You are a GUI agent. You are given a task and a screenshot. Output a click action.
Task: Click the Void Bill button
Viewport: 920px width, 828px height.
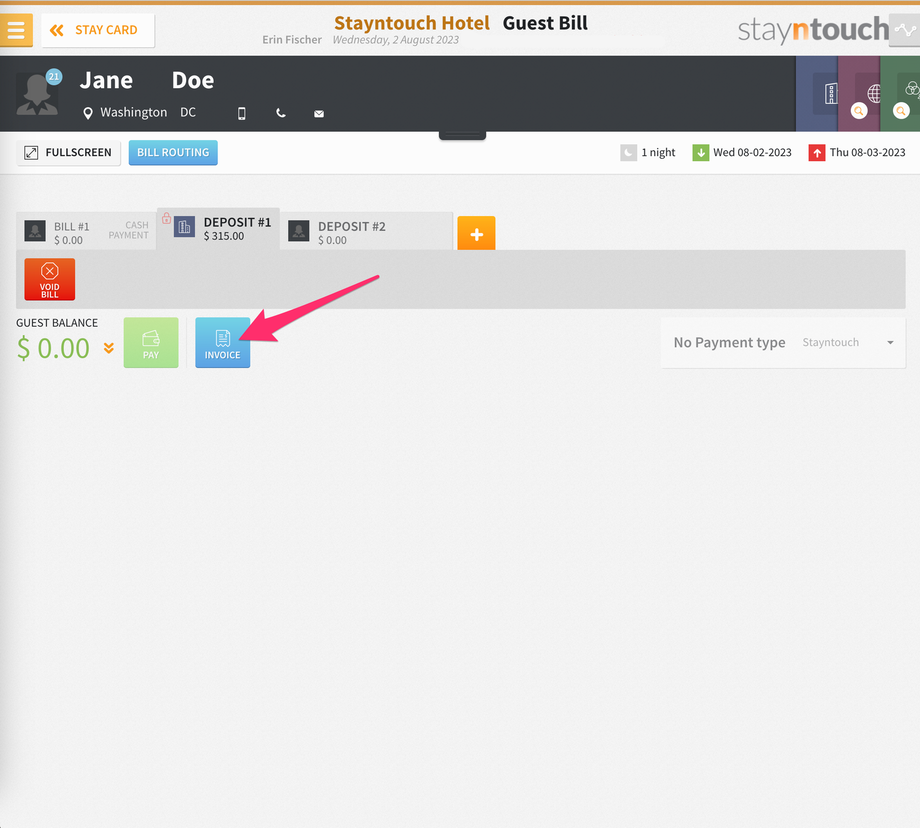50,279
